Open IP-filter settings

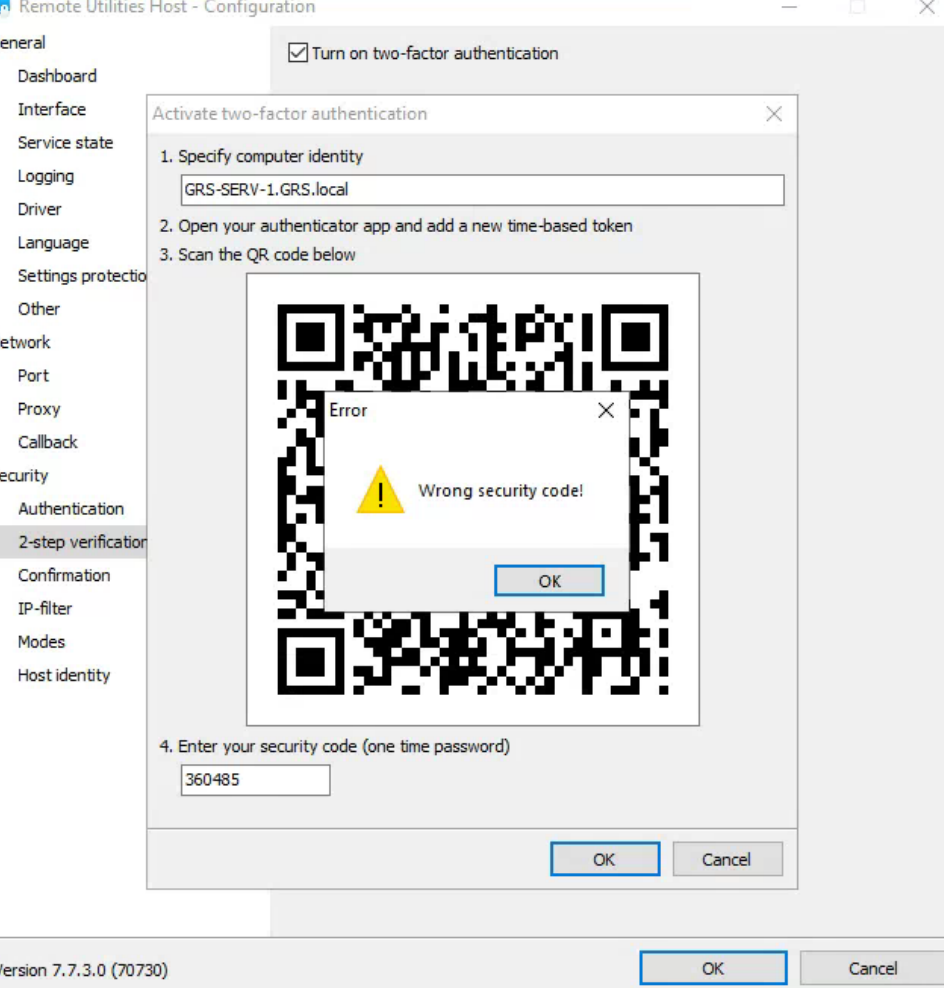(x=45, y=609)
